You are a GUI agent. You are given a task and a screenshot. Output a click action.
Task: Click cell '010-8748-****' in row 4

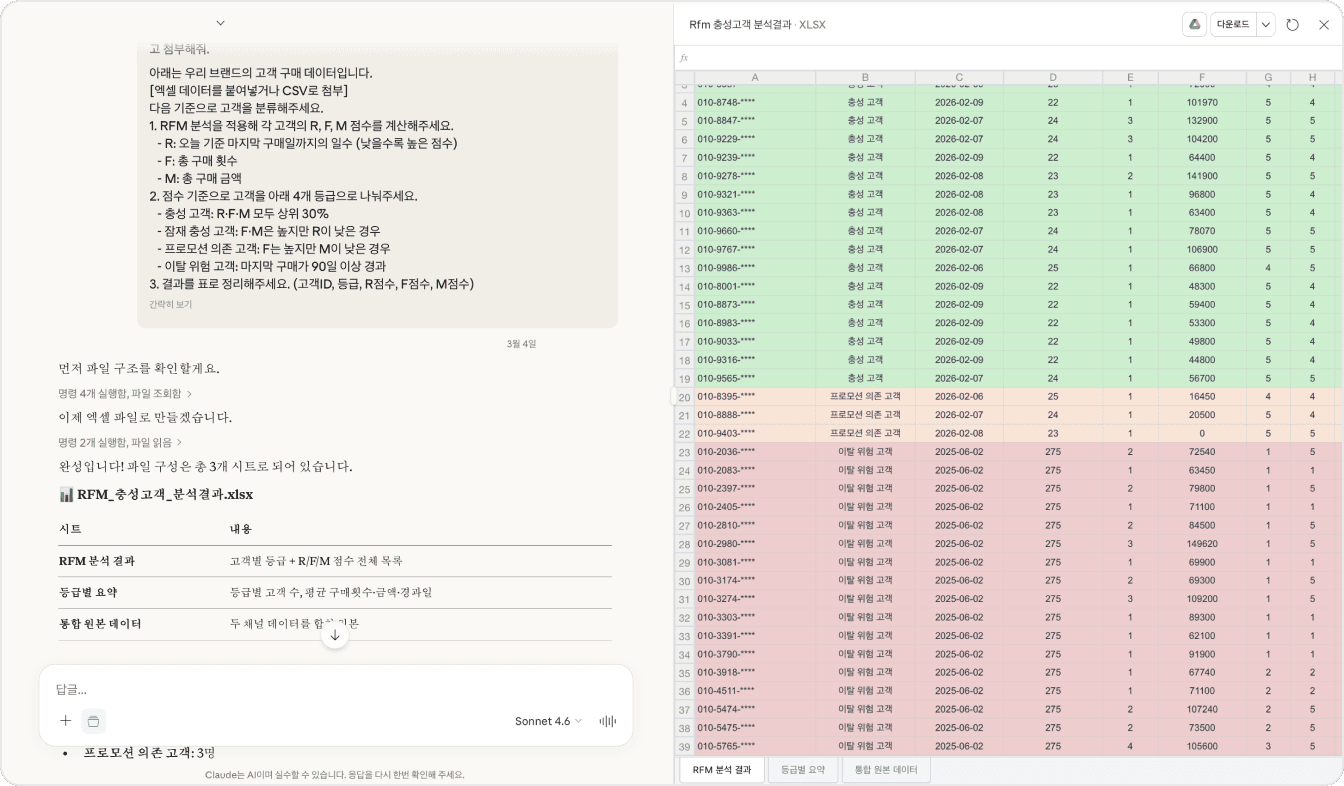755,102
